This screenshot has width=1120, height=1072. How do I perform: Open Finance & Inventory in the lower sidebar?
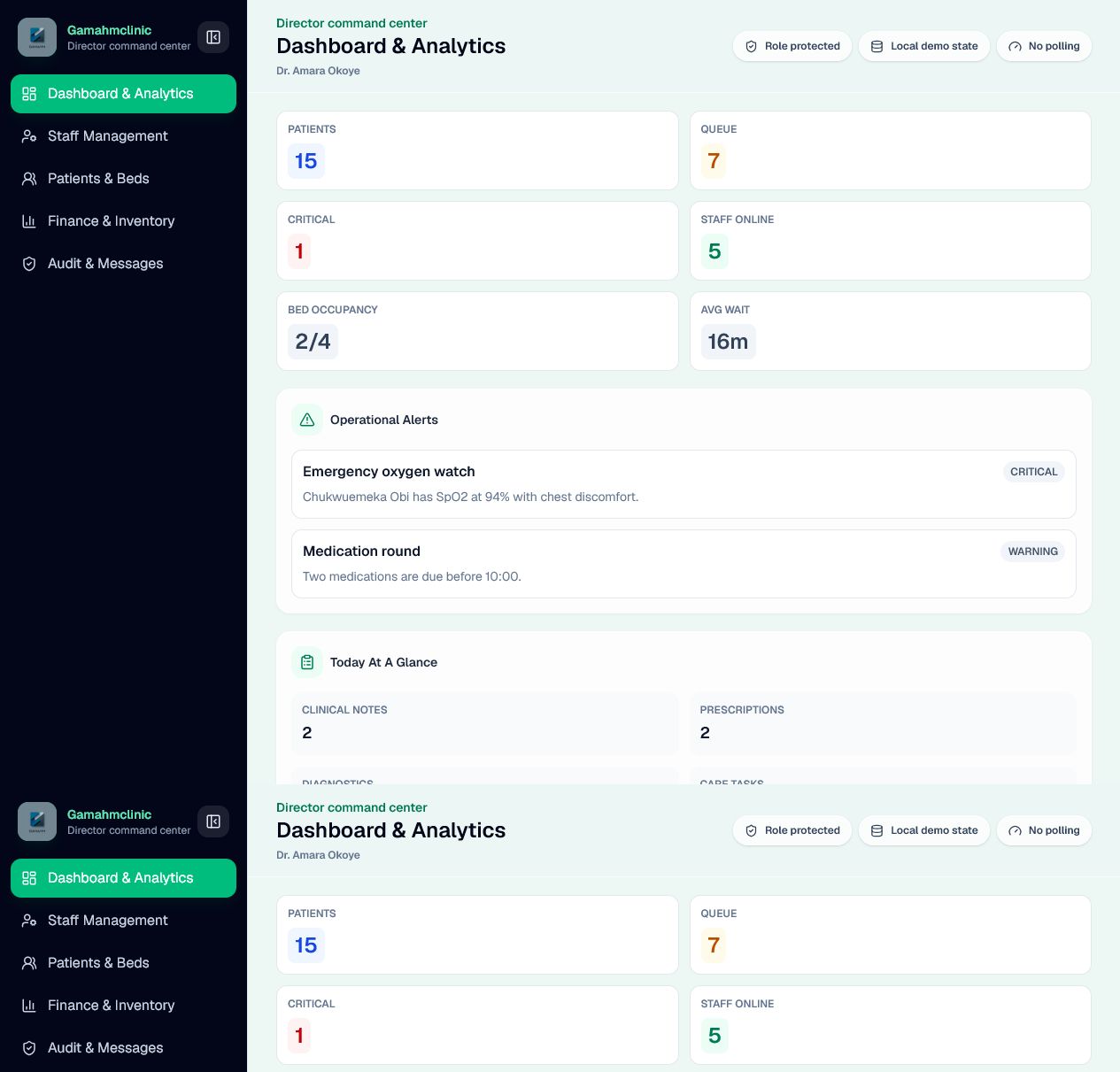[123, 1006]
